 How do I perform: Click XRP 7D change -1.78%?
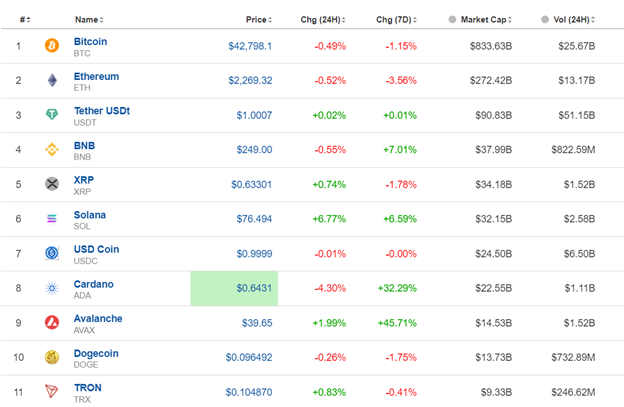coord(401,185)
